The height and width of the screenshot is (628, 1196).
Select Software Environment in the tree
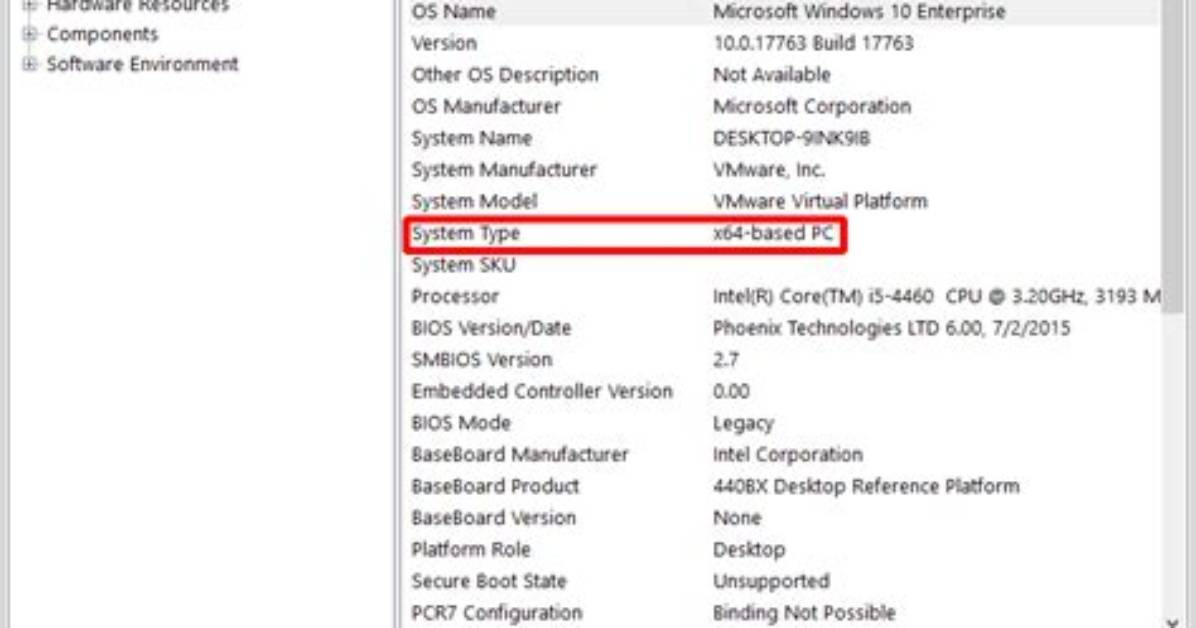coord(143,64)
